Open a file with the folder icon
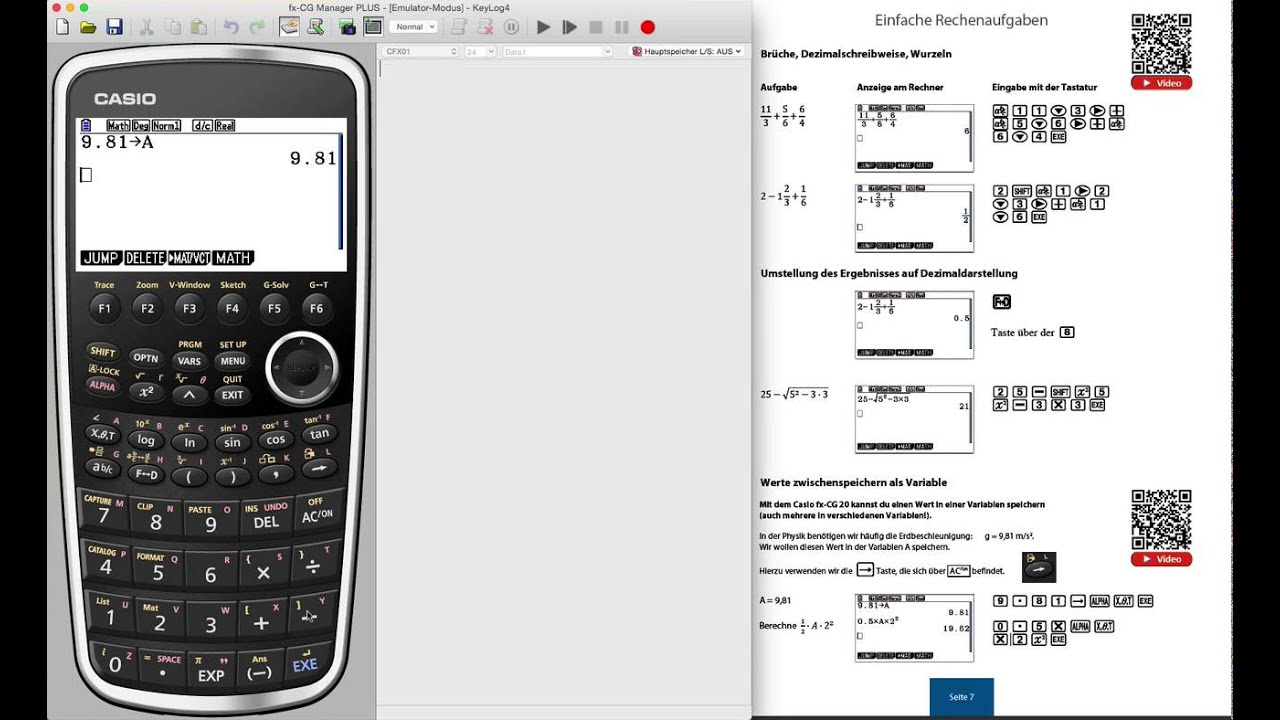This screenshot has height=720, width=1280. pyautogui.click(x=88, y=27)
